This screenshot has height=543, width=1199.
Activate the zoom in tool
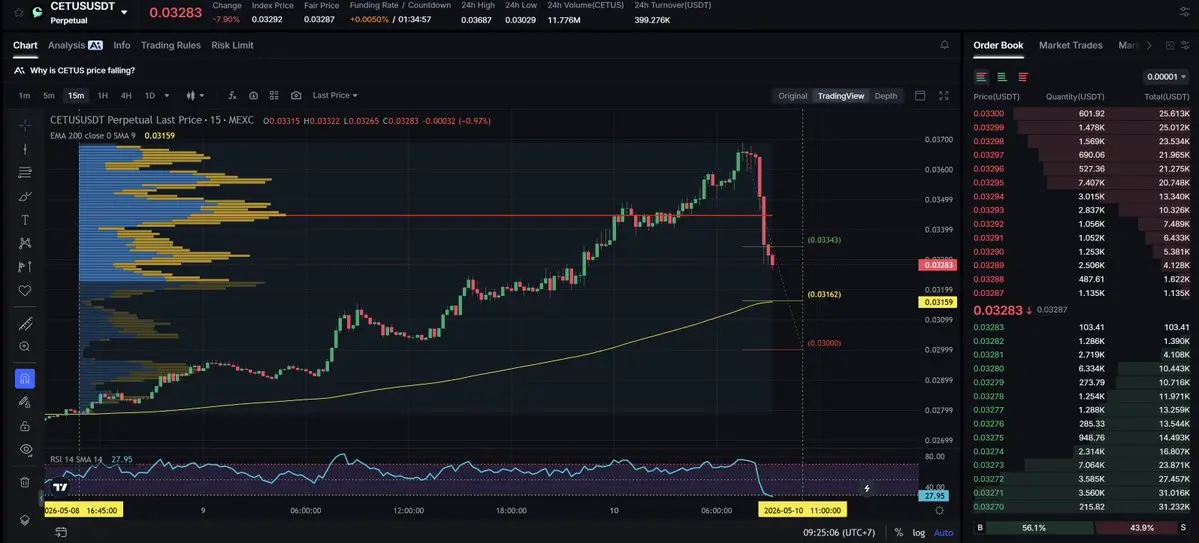24,346
